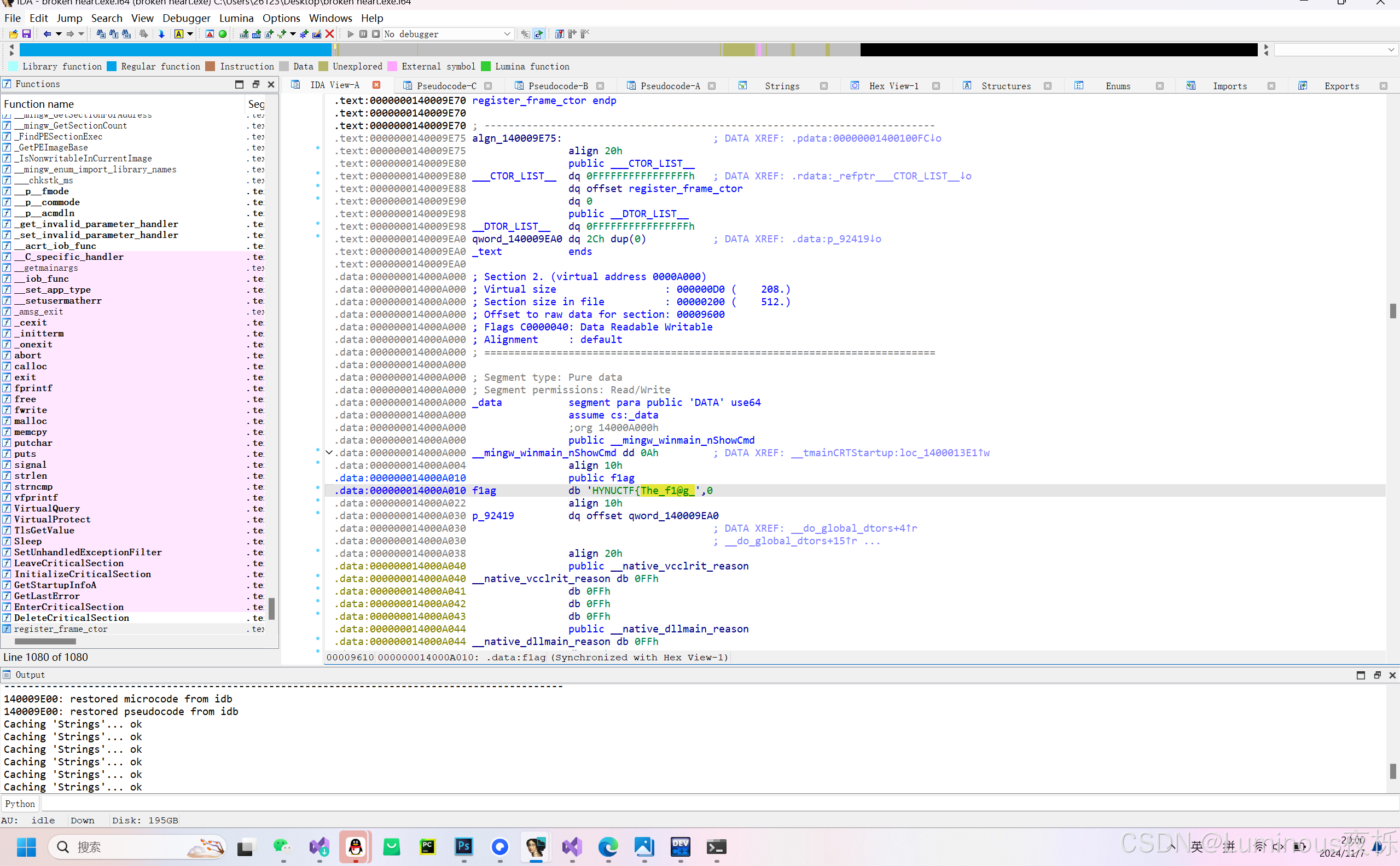Toggle the highlighted green-arrow button near debugger
Screen dimensions: 1400x866
pyautogui.click(x=538, y=34)
